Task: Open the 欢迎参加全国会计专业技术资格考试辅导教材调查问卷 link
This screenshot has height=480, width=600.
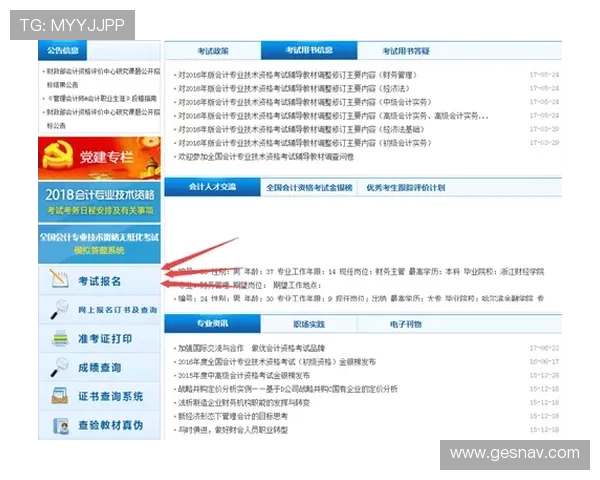Action: [266, 157]
